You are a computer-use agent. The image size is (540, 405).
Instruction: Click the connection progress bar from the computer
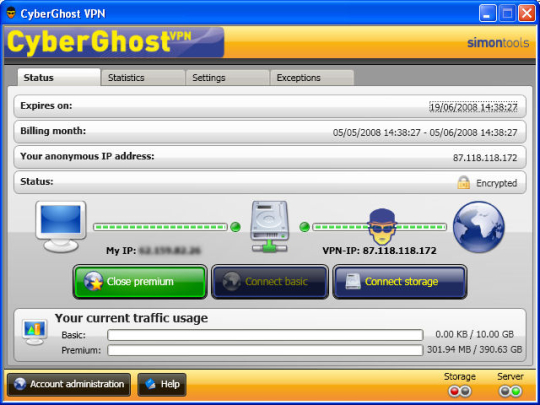click(x=160, y=227)
